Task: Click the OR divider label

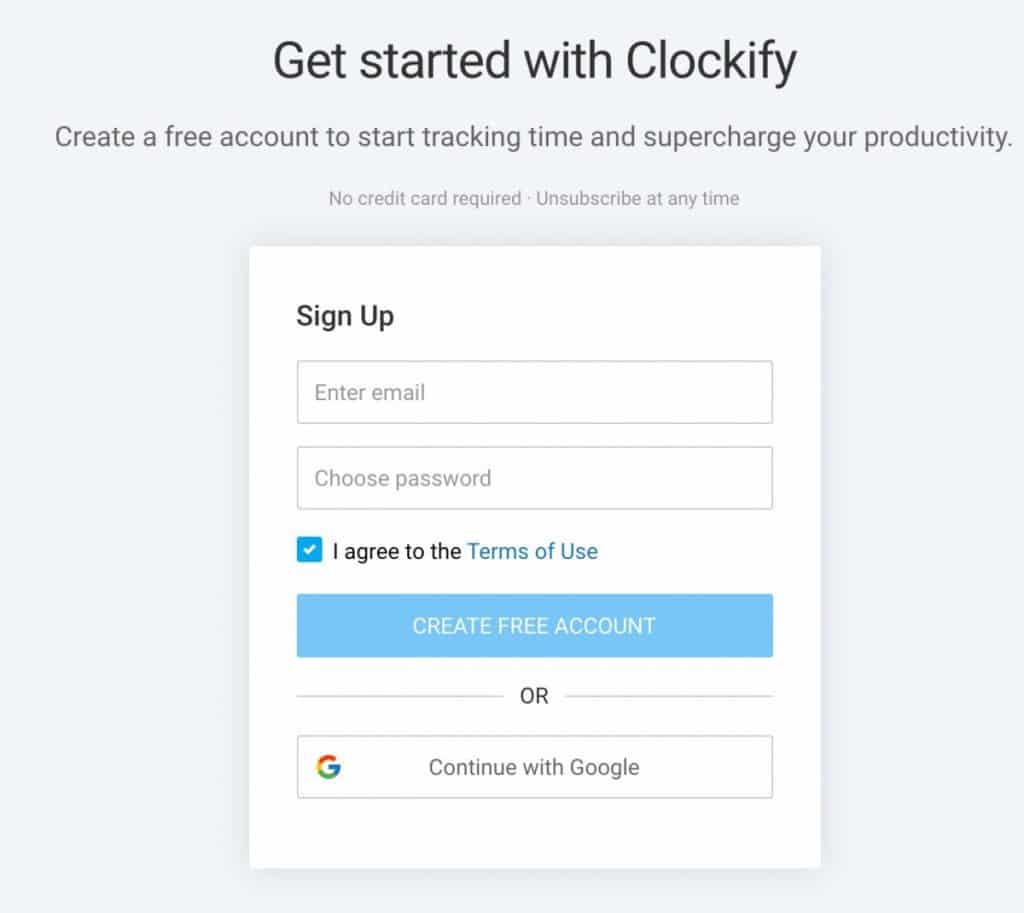Action: point(534,696)
